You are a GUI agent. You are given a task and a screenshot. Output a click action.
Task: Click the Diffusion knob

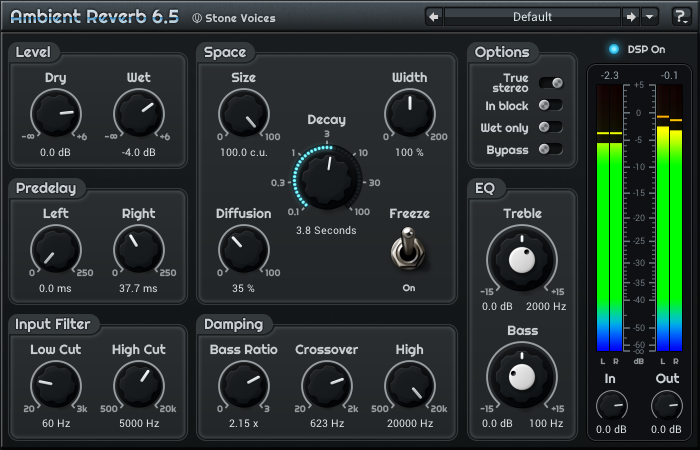pos(244,250)
